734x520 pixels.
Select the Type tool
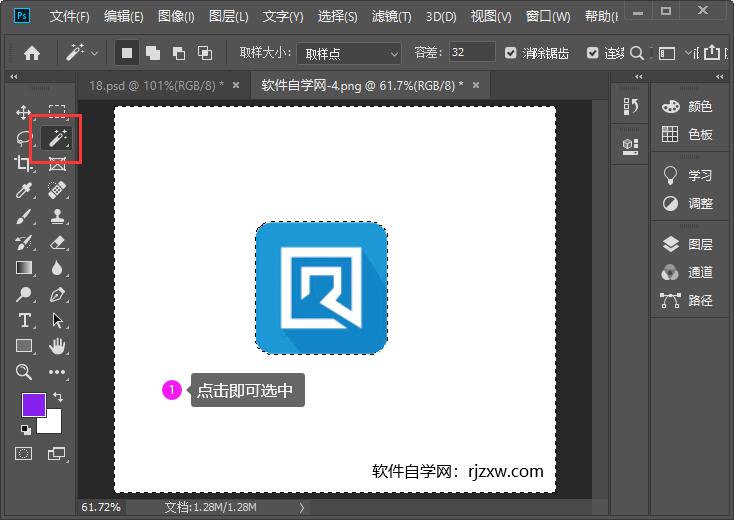pos(24,321)
